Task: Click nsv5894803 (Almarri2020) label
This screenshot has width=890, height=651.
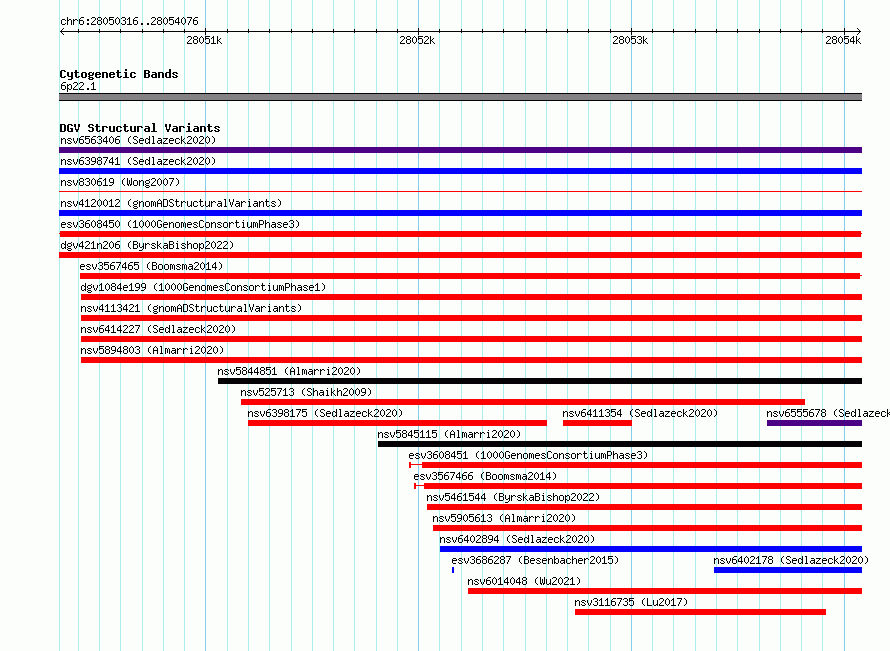Action: [152, 350]
